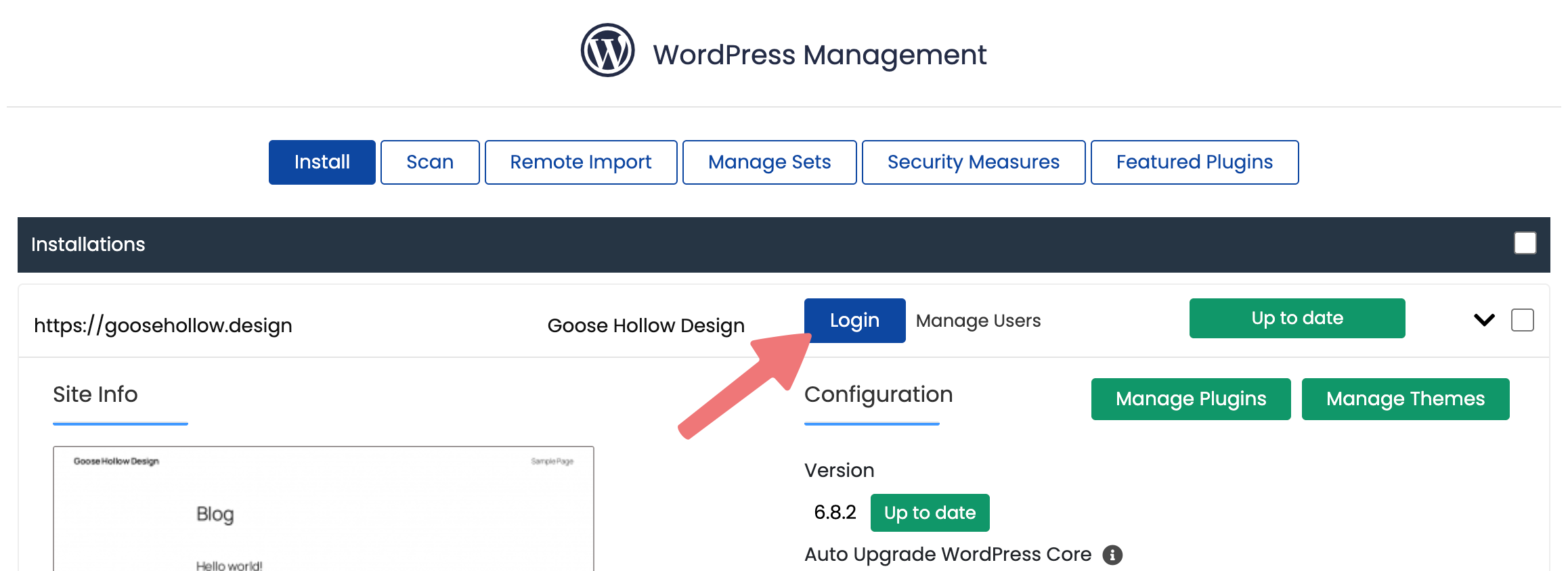
Task: Click the Auto Upgrade WordPress Core info icon
Action: coord(1112,555)
